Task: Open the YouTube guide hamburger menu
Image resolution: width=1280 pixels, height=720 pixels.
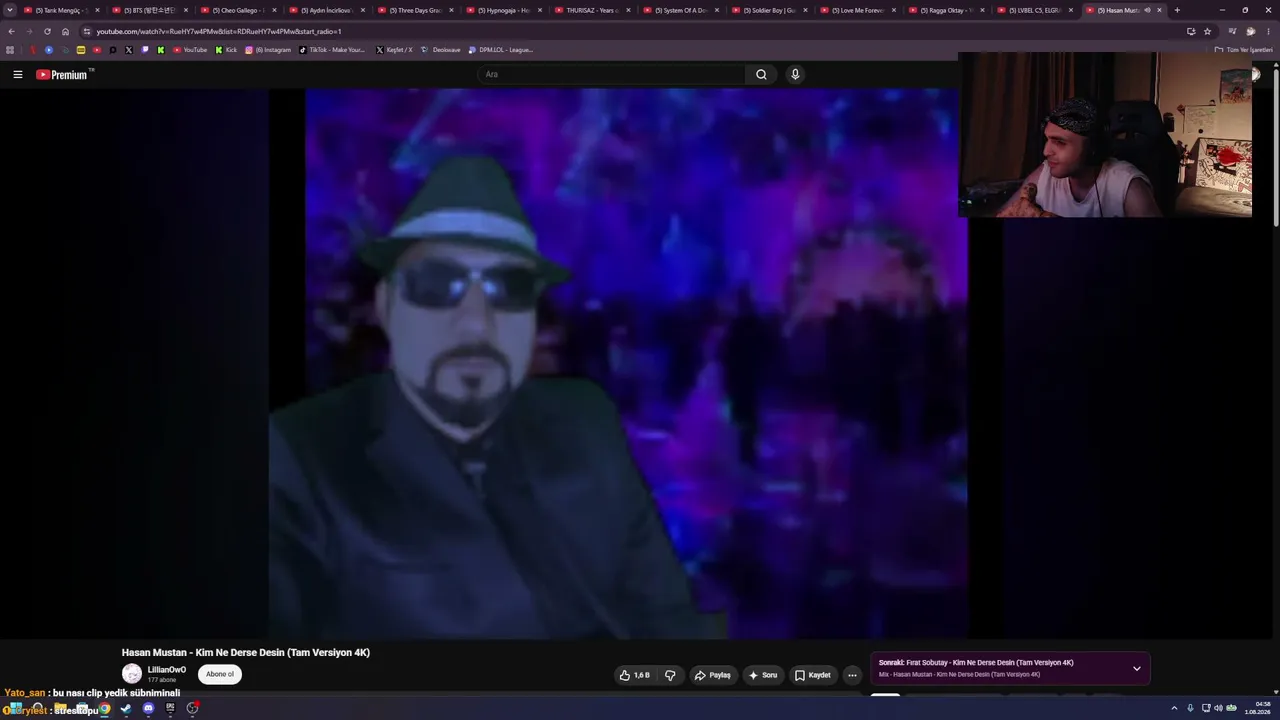Action: click(17, 74)
